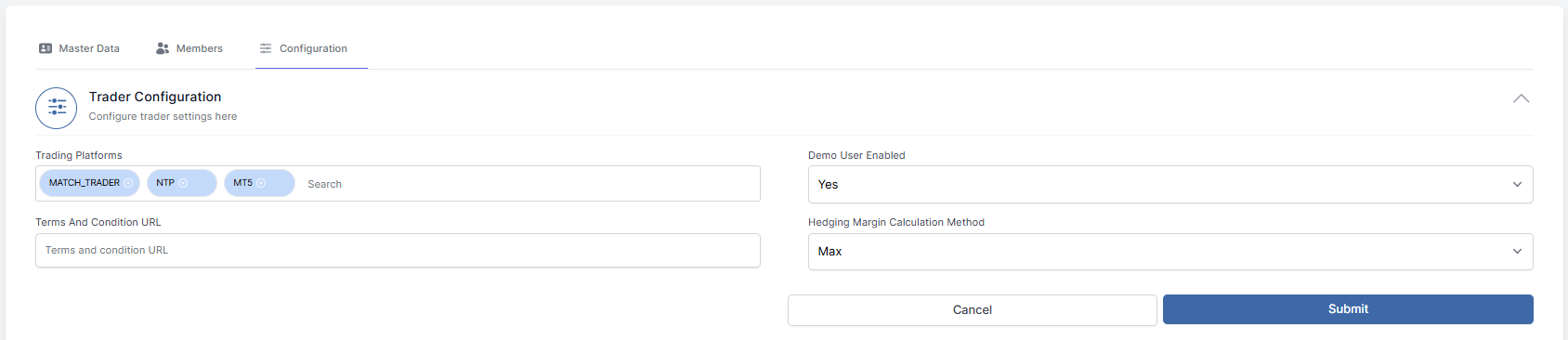Remove the MT5 platform tag
The height and width of the screenshot is (340, 1568).
261,183
